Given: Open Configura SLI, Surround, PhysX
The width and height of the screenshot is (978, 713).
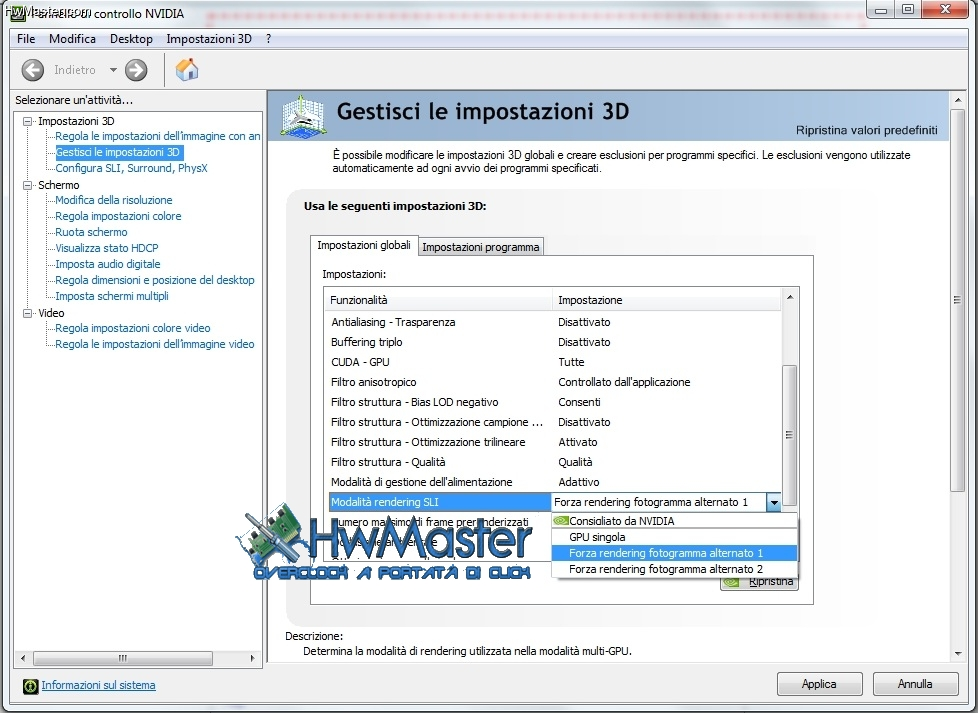Looking at the screenshot, I should tap(131, 168).
